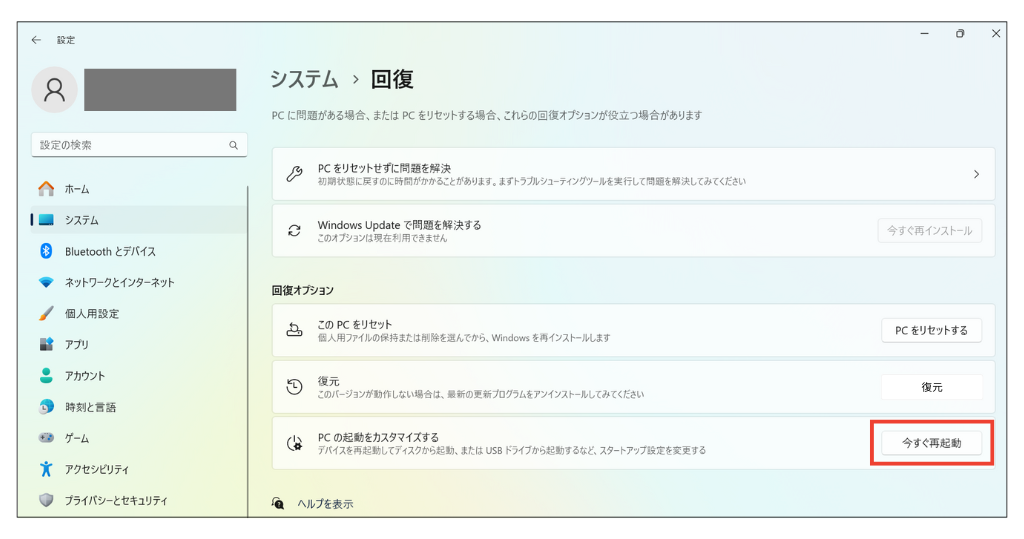This screenshot has height=539, width=1024.
Task: Click the user profile avatar icon
Action: click(x=54, y=90)
